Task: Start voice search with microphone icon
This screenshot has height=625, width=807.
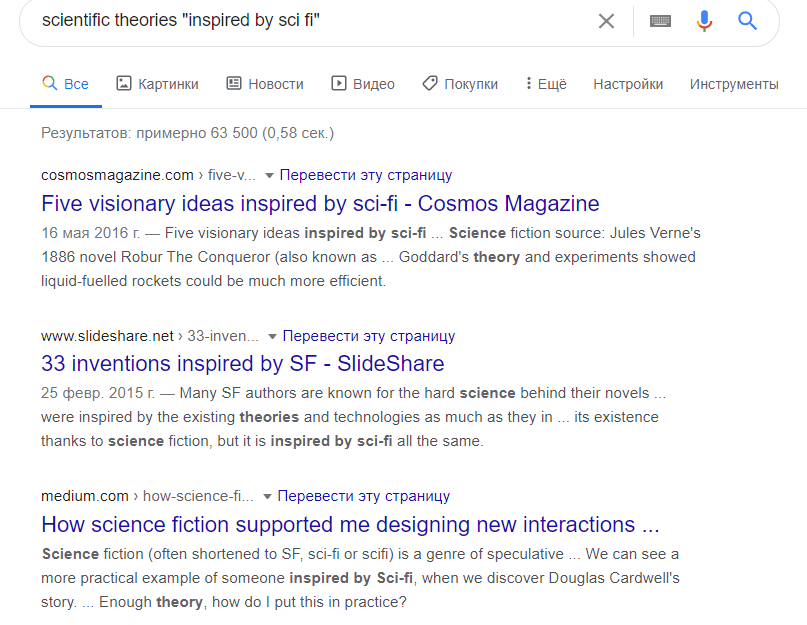Action: tap(704, 21)
